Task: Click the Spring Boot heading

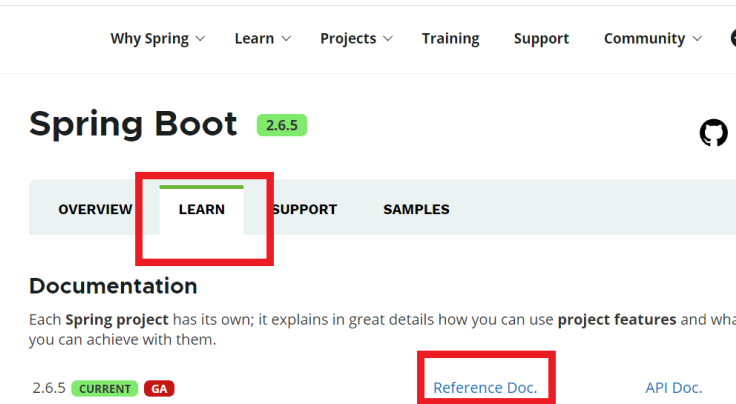Action: (x=133, y=124)
